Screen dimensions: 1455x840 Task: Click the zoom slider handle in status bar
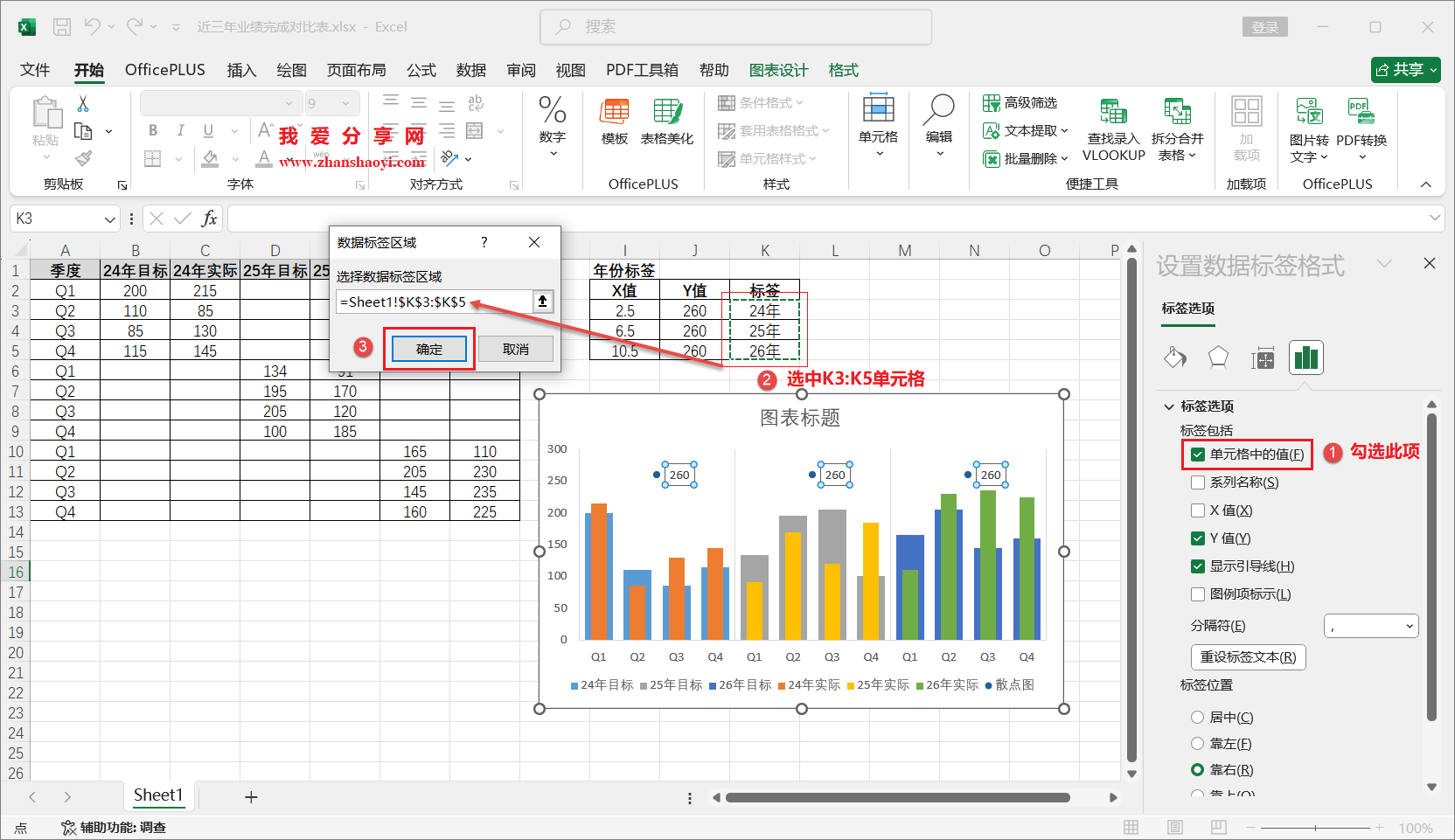tap(1315, 827)
